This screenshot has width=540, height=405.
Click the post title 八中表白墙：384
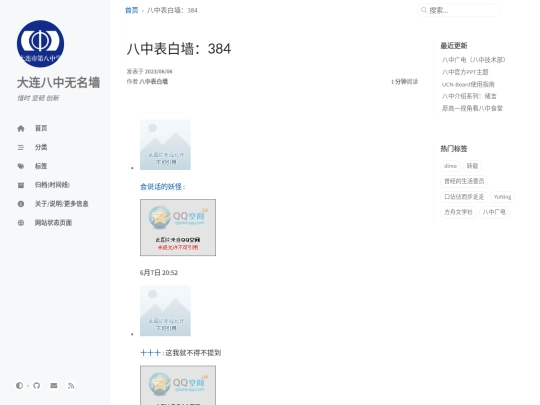[179, 49]
